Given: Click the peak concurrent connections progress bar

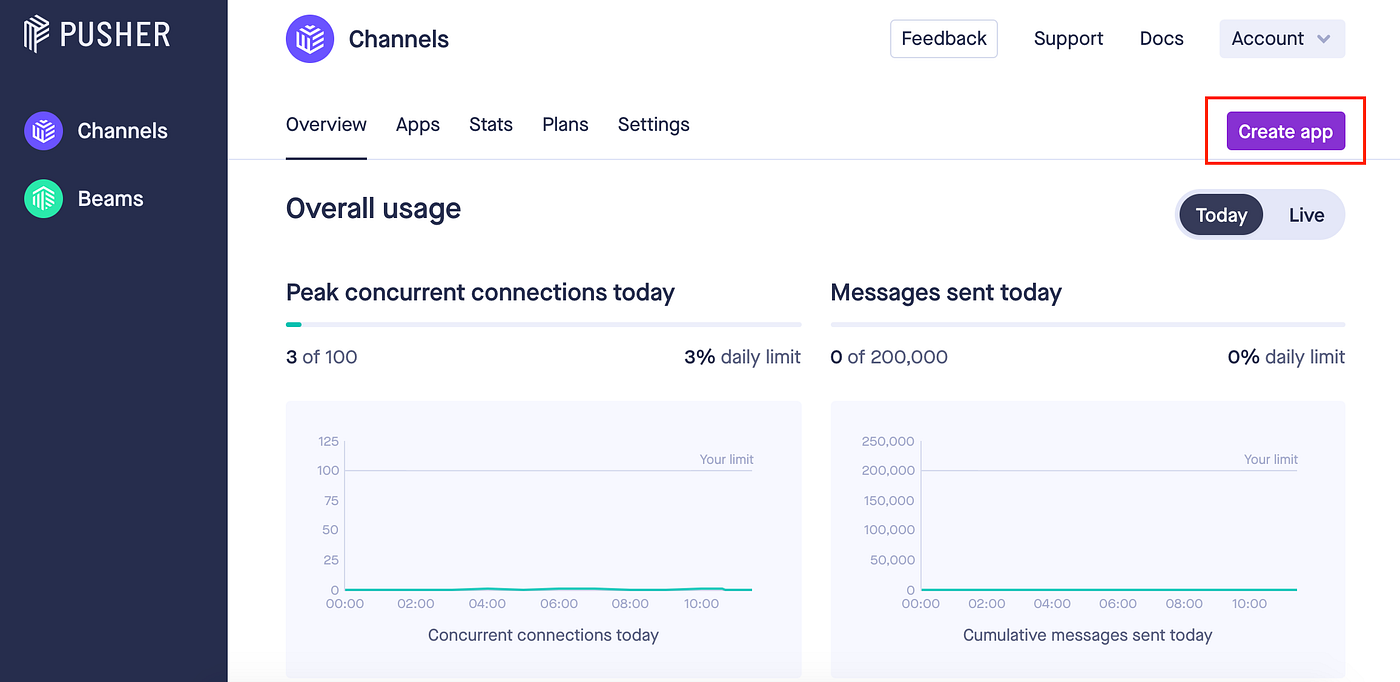Looking at the screenshot, I should (543, 324).
